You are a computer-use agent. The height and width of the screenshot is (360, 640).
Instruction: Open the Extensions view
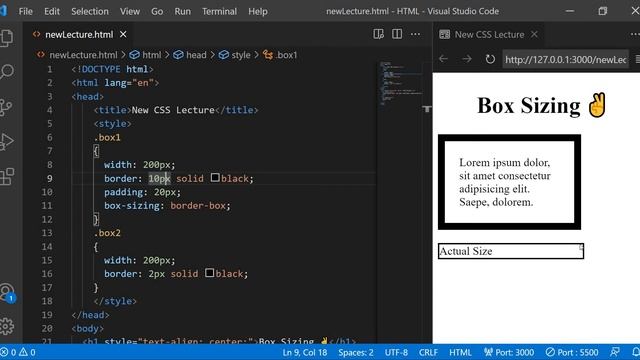[x=7, y=177]
